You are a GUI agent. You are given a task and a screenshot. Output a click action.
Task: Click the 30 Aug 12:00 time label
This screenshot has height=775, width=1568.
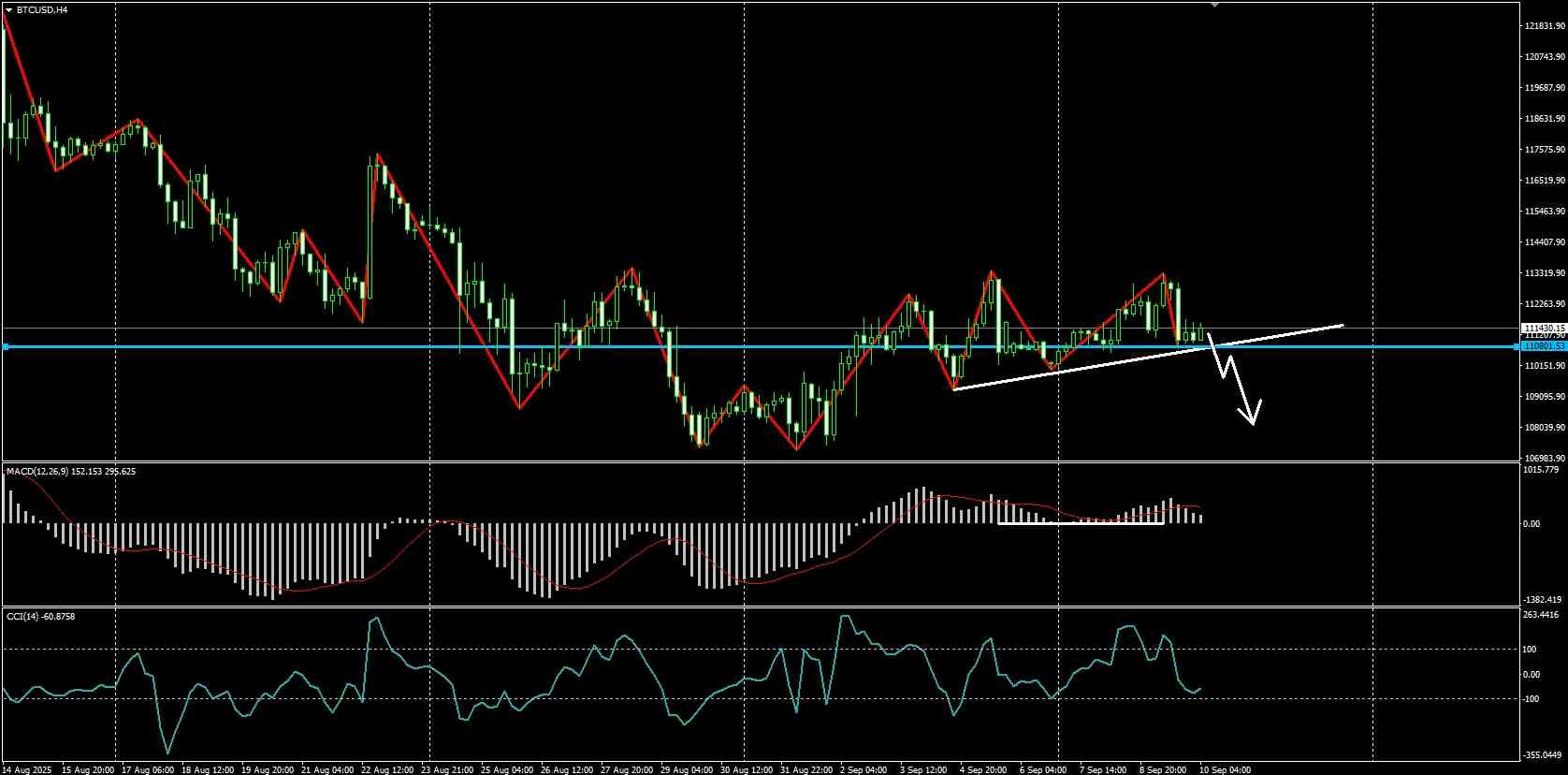[747, 769]
